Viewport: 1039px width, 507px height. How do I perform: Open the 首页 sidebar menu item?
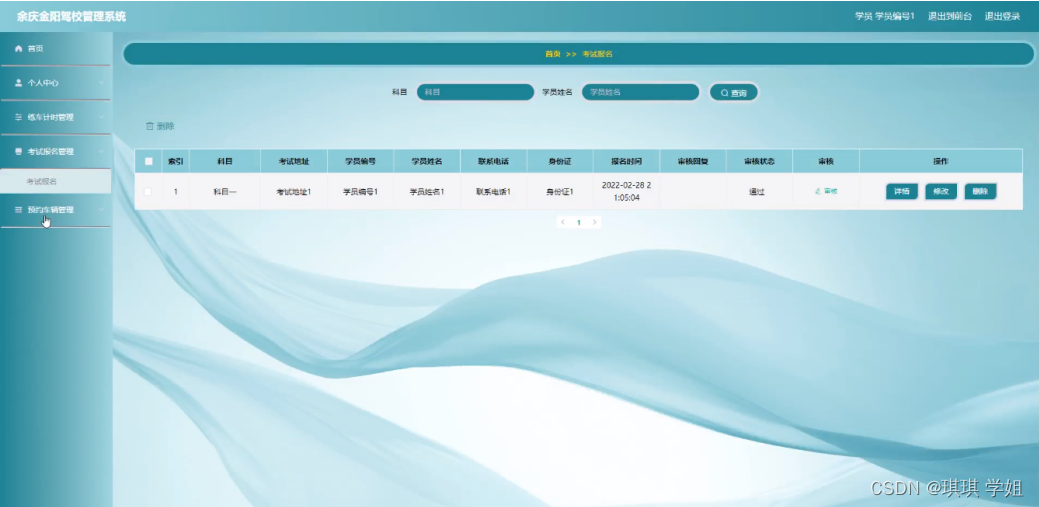pyautogui.click(x=56, y=48)
